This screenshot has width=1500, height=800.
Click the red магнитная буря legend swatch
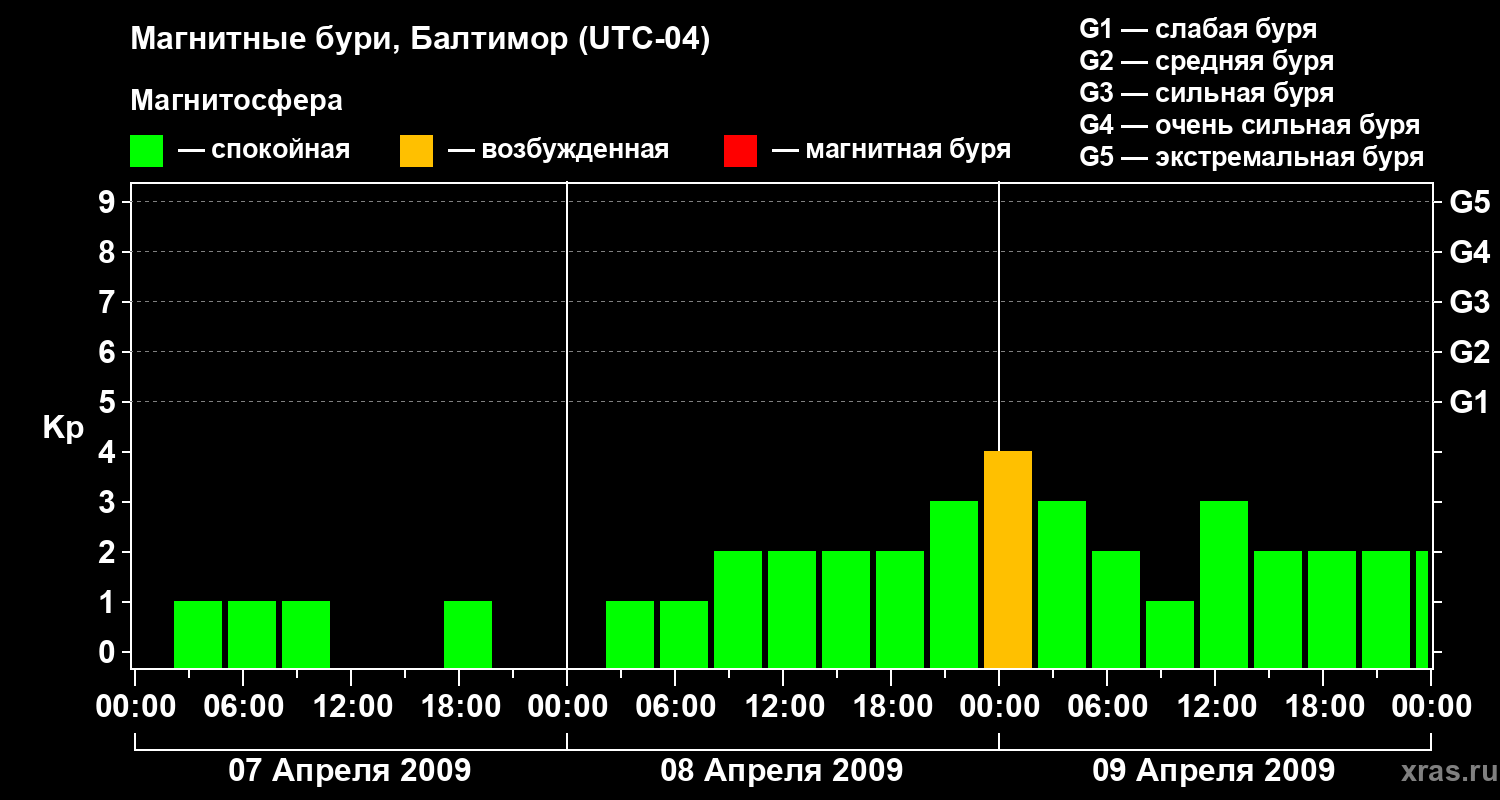(740, 151)
